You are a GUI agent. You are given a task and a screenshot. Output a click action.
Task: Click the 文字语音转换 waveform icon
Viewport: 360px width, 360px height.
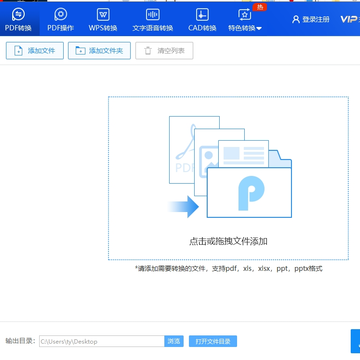153,14
